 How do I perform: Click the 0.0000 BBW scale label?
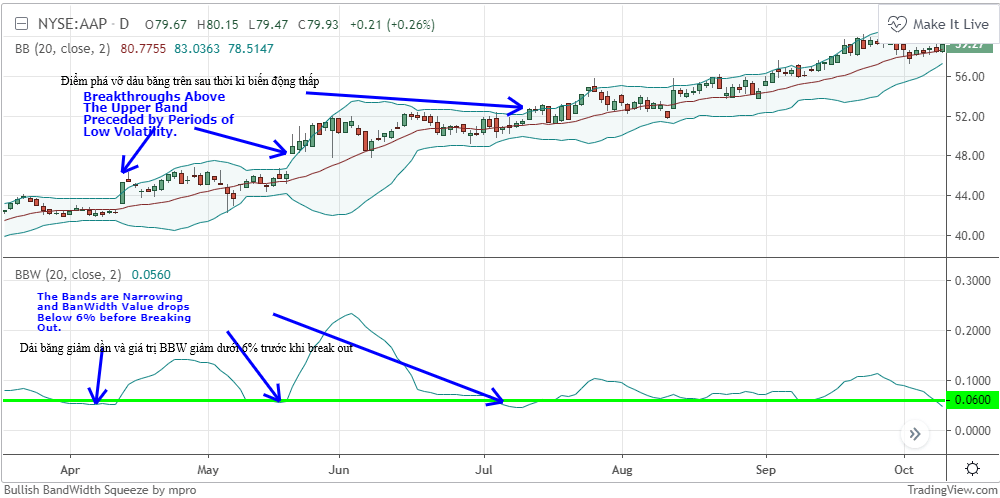click(971, 430)
